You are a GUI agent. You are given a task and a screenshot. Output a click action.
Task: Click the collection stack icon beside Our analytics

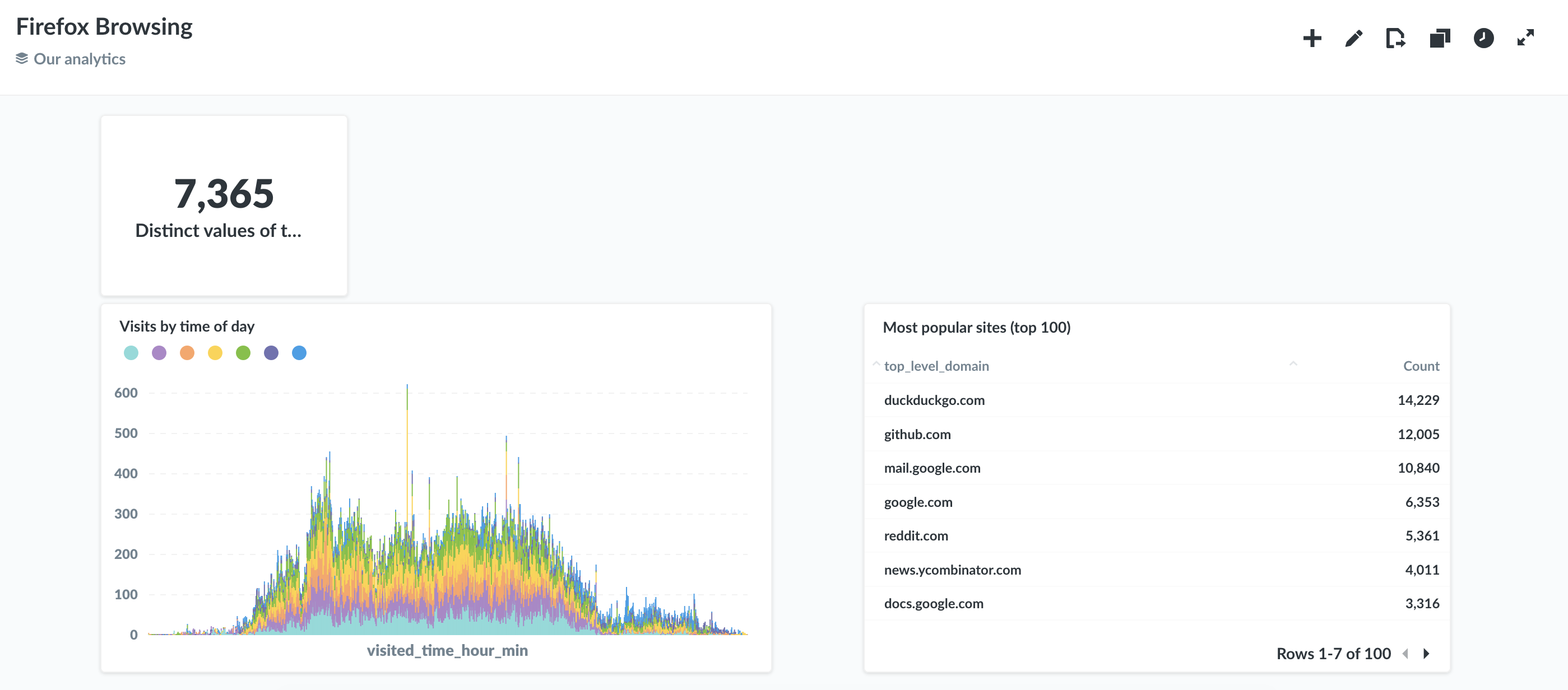(x=22, y=58)
